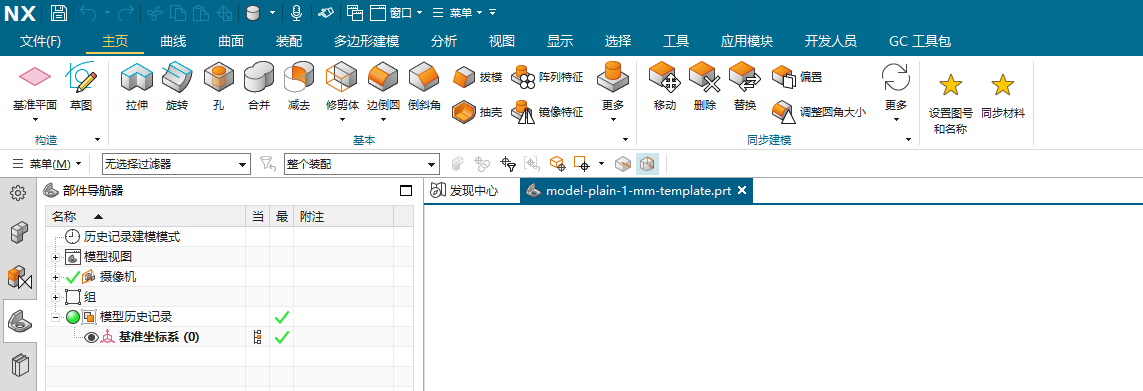Open the 镜像特征 mirror feature tool

(547, 112)
